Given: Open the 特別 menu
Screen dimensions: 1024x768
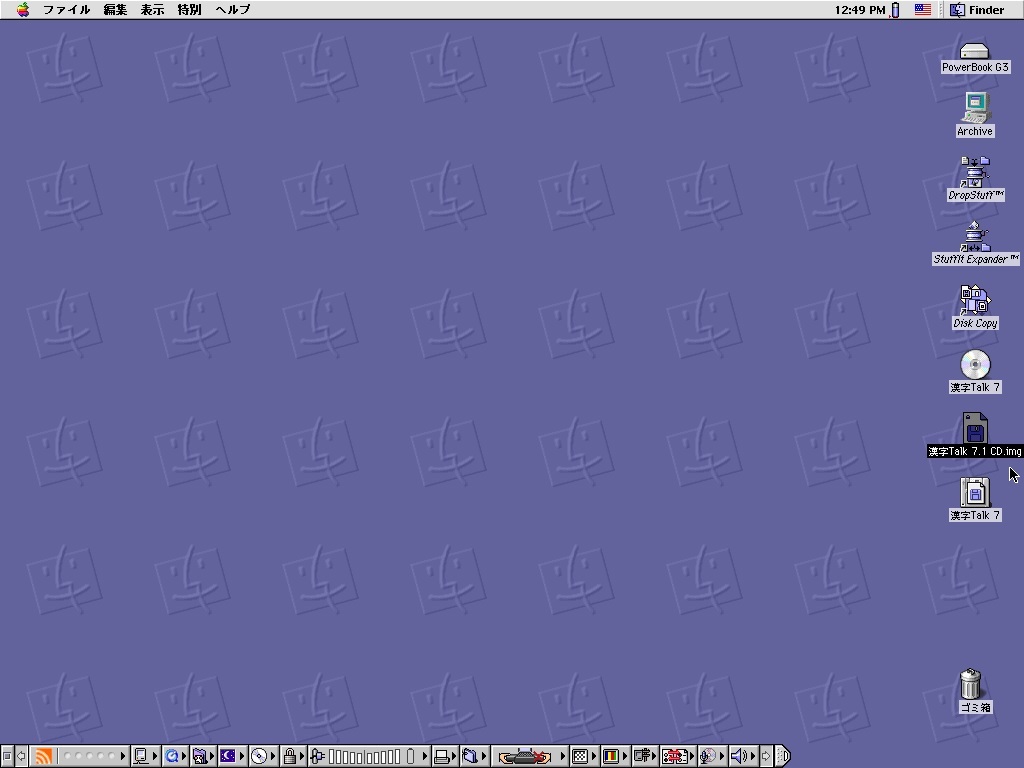Looking at the screenshot, I should [189, 9].
